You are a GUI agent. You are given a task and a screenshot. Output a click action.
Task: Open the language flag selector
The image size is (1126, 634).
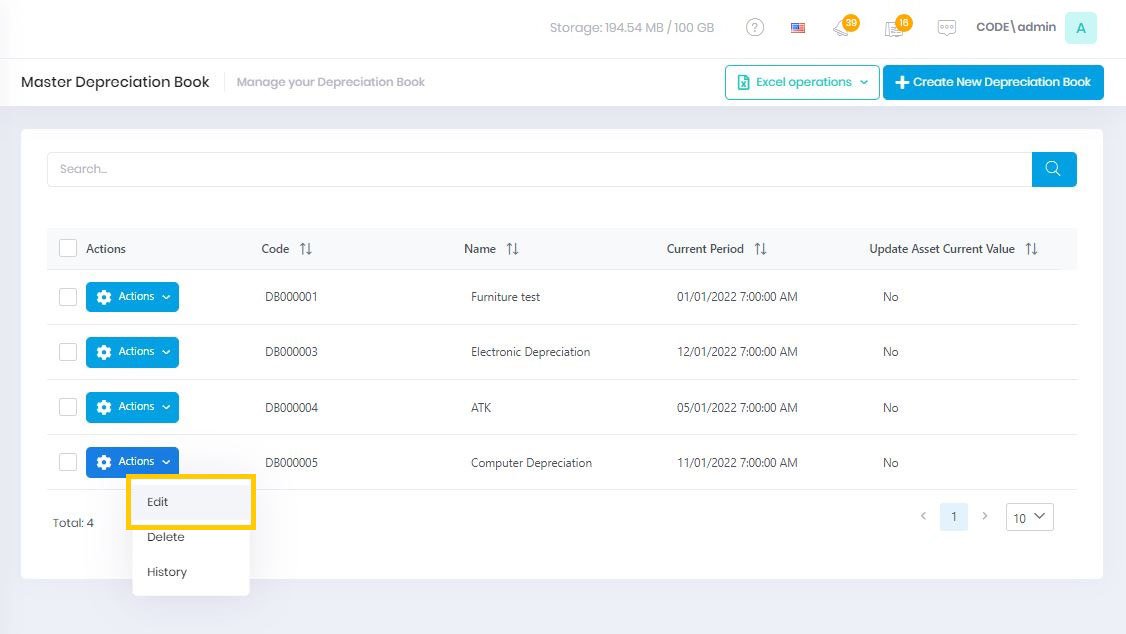point(798,28)
